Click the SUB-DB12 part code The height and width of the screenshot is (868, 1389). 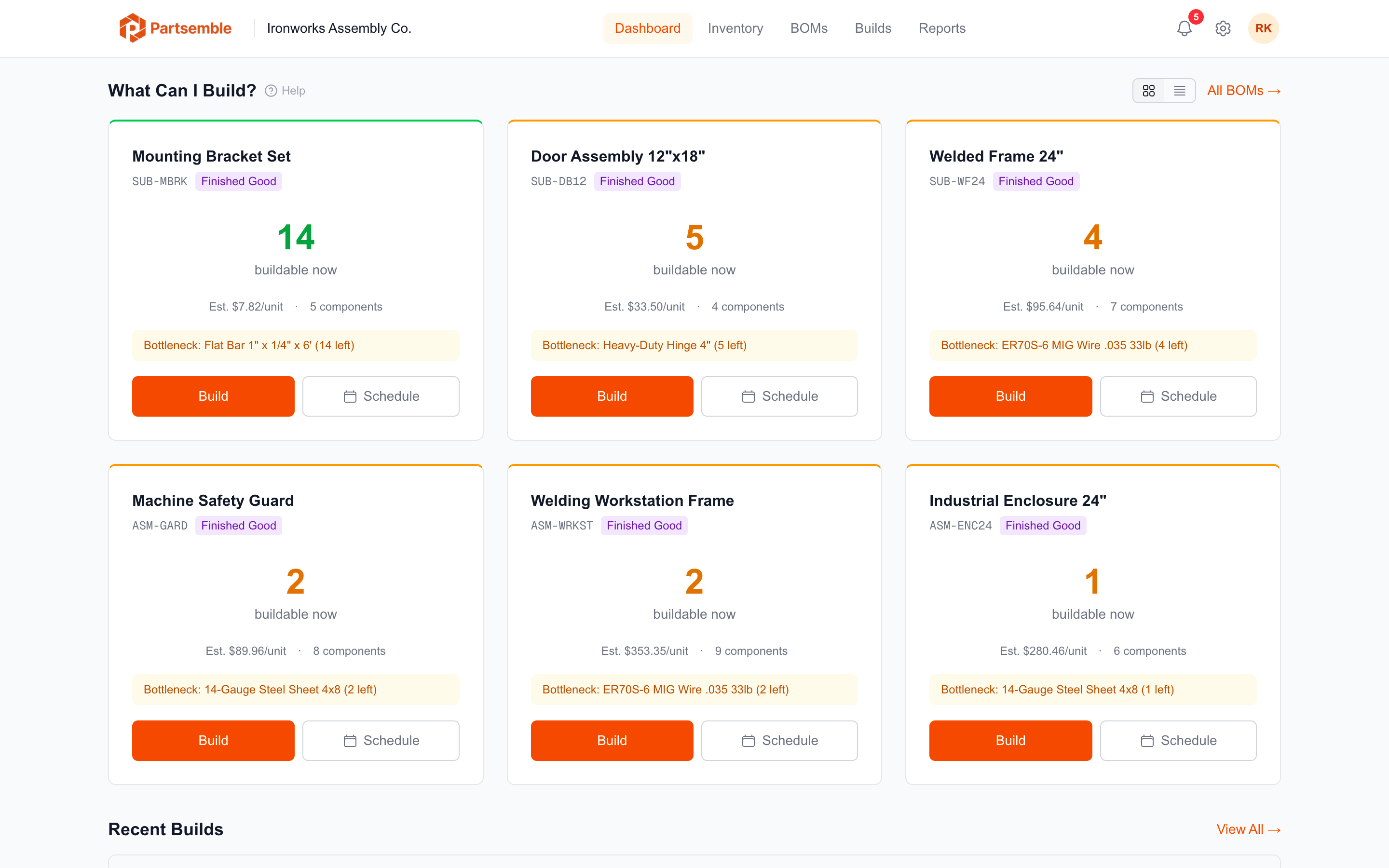pyautogui.click(x=558, y=181)
